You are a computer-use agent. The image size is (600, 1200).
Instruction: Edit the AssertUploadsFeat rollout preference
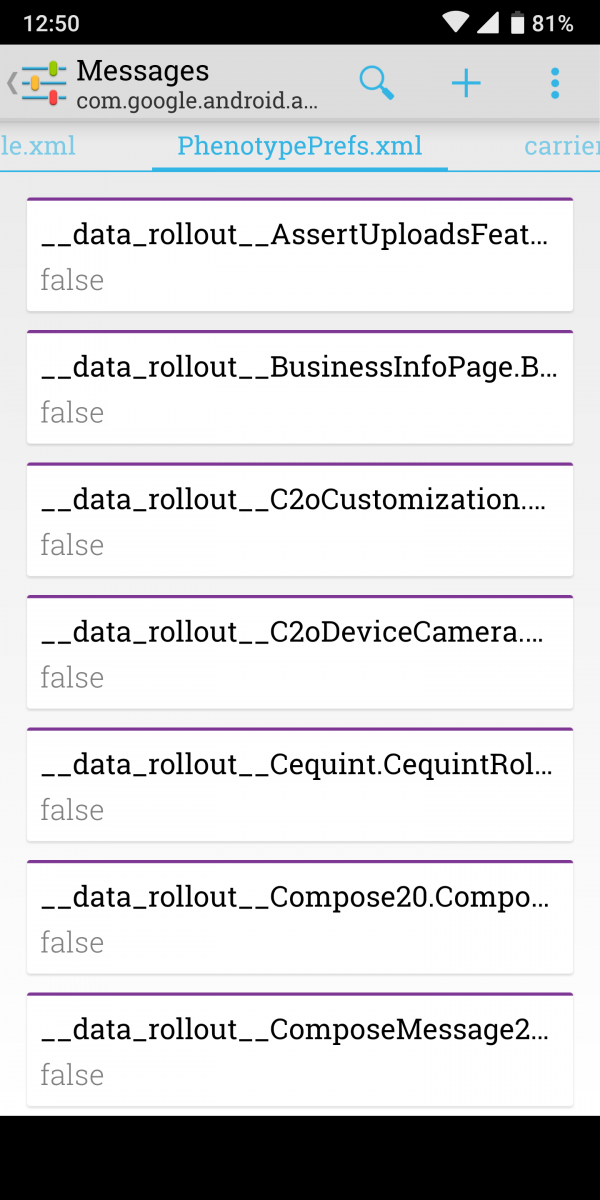point(299,255)
